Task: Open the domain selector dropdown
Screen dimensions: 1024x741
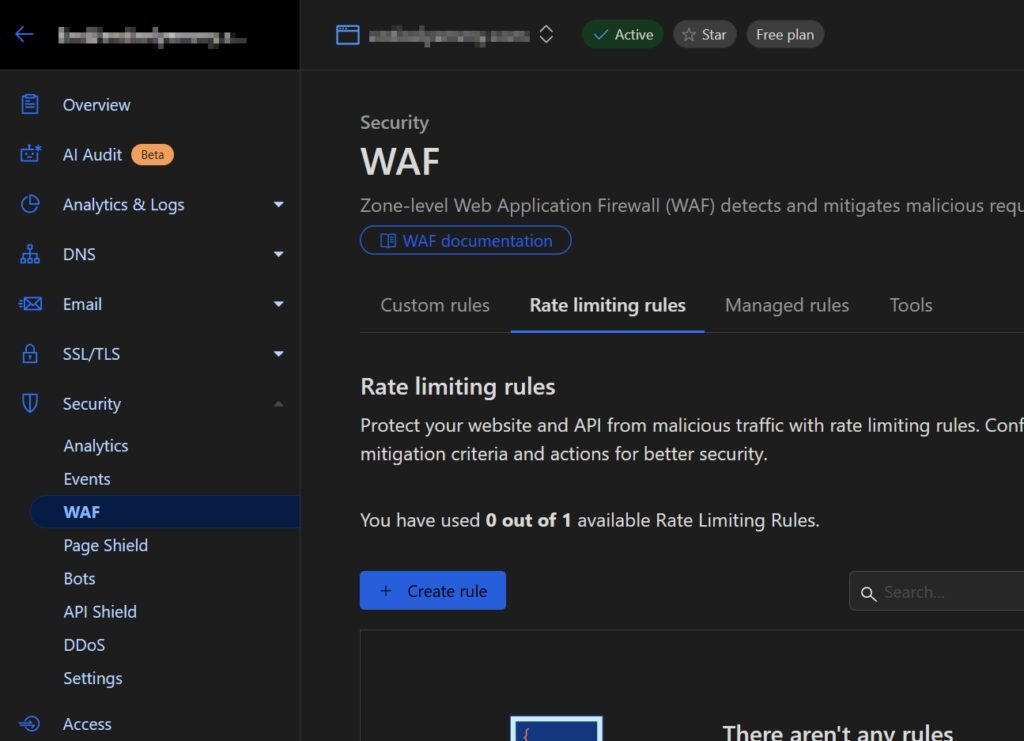Action: tap(546, 34)
